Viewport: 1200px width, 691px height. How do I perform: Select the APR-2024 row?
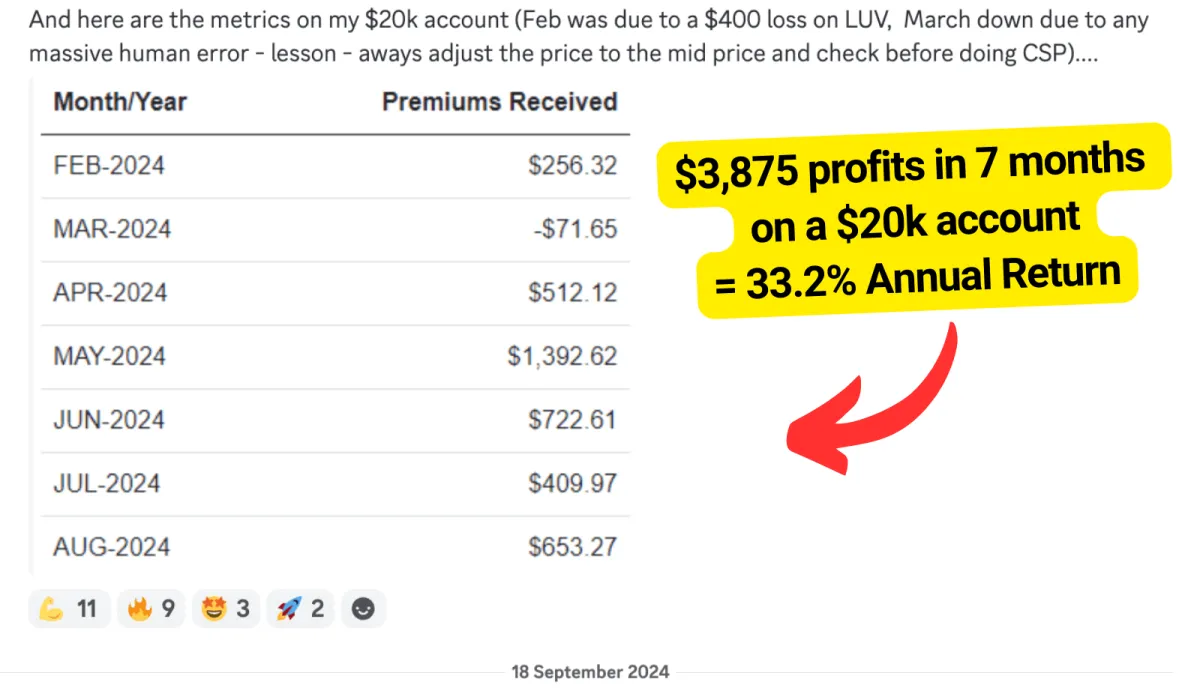click(335, 293)
